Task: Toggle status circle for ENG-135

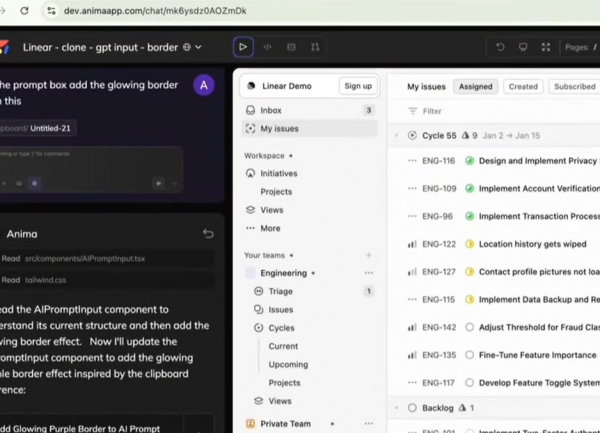Action: [470, 355]
